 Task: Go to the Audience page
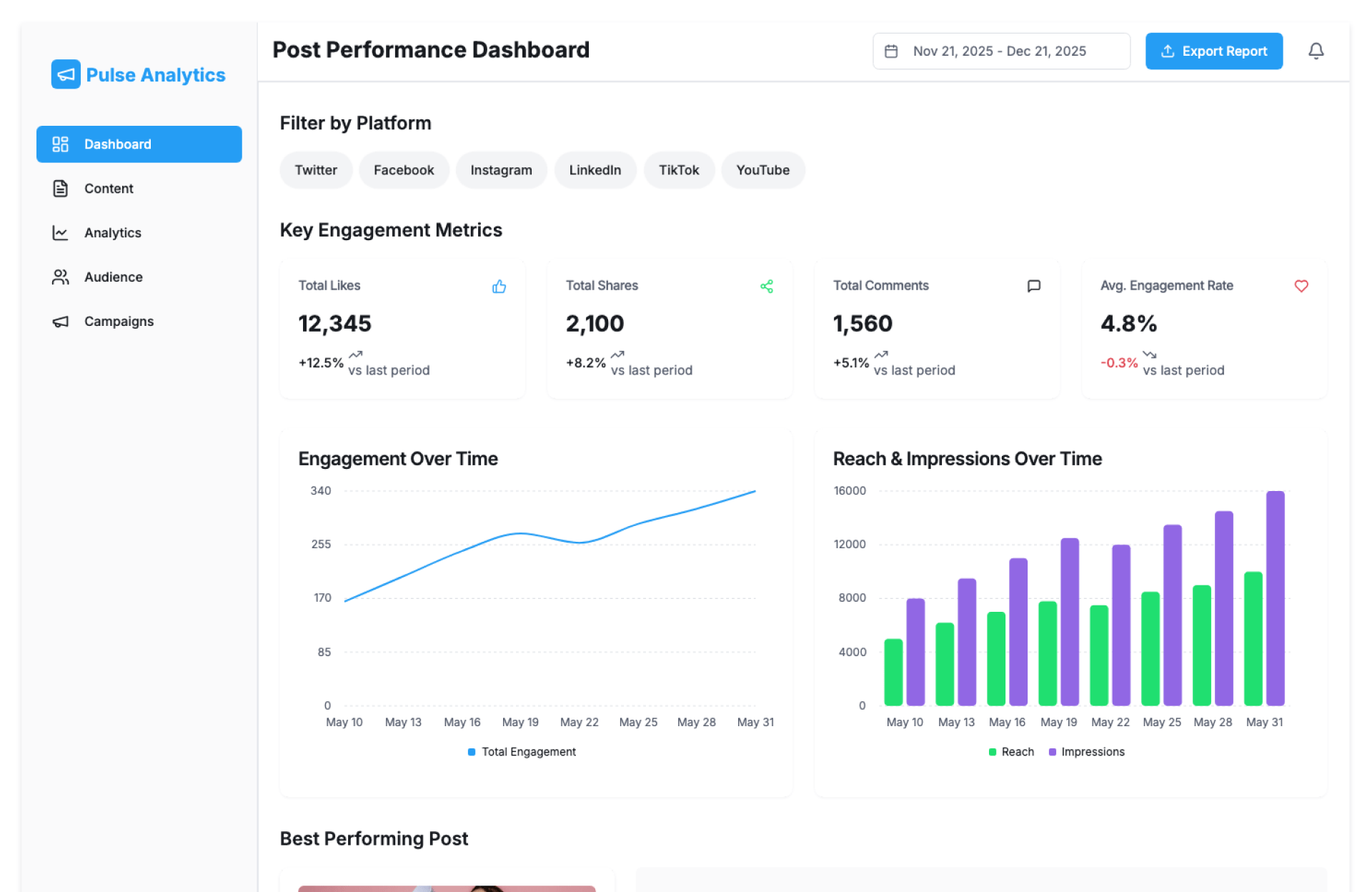[x=113, y=277]
